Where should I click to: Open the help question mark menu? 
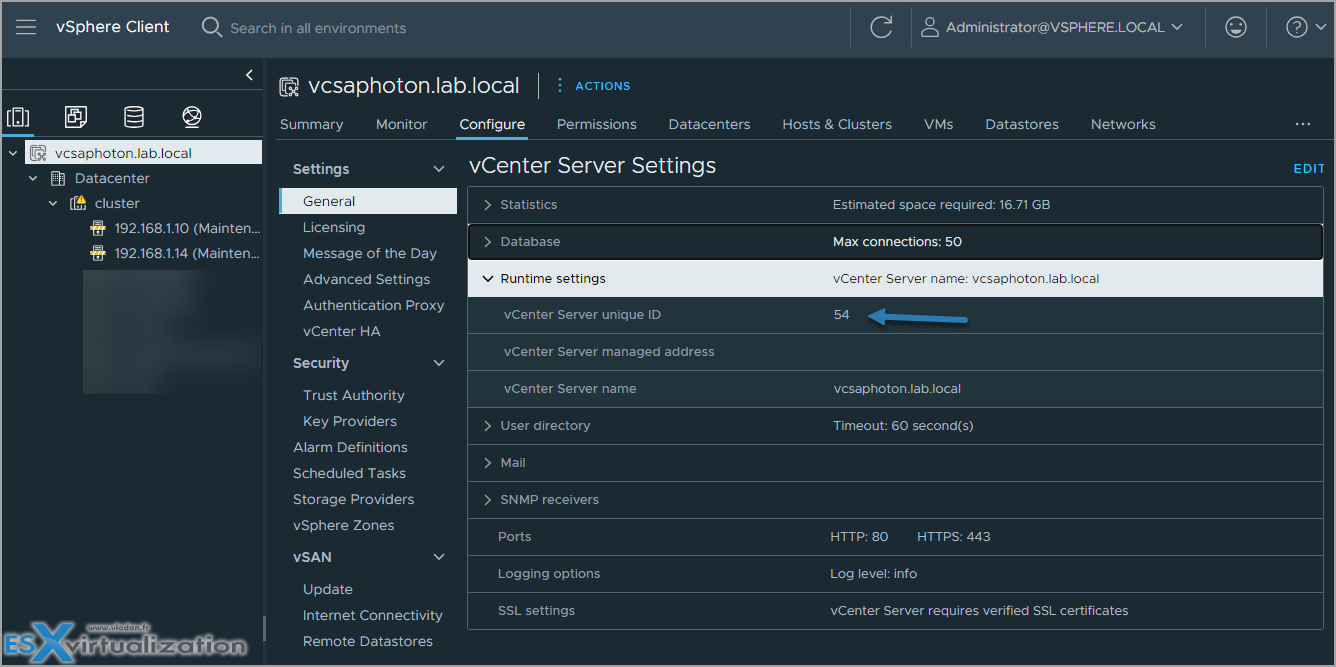(x=1306, y=27)
